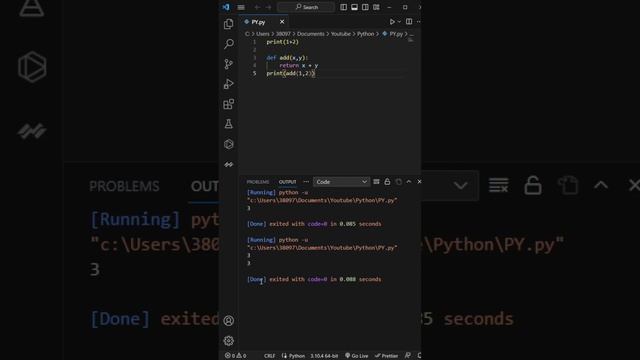The width and height of the screenshot is (640, 360).
Task: Click the code line print(1+2)
Action: [x=282, y=42]
